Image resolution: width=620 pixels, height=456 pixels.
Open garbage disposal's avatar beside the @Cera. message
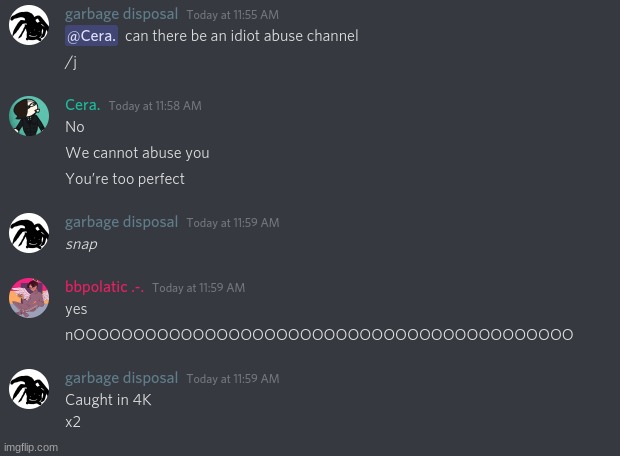tap(29, 26)
